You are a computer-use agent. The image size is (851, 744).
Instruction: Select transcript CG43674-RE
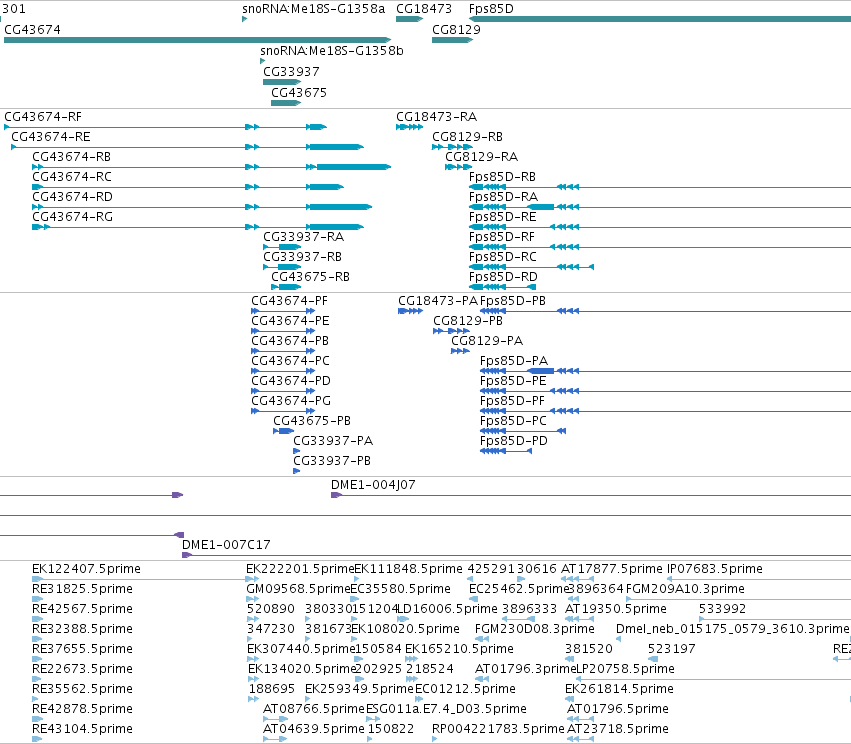[x=187, y=147]
